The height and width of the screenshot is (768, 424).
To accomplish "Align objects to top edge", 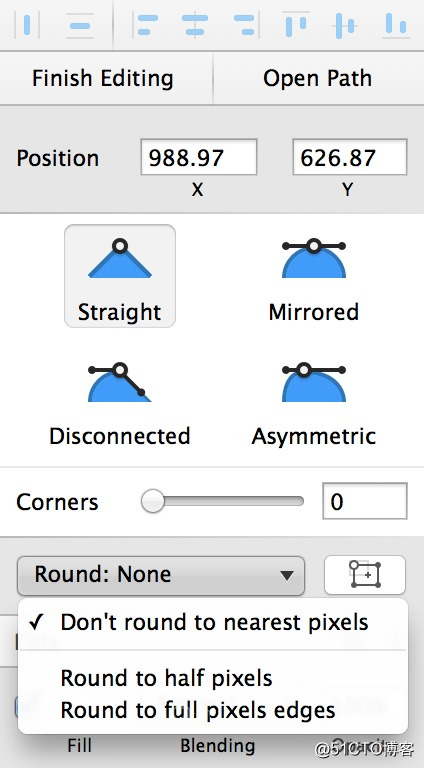I will point(296,24).
